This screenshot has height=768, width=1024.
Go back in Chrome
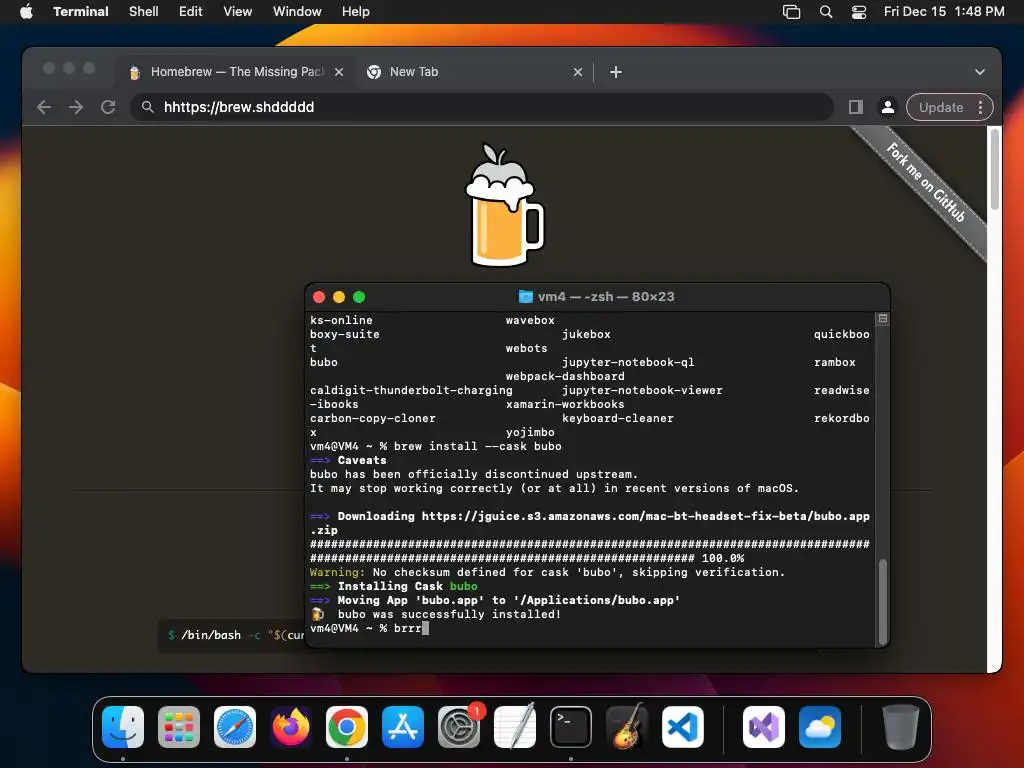pos(44,107)
